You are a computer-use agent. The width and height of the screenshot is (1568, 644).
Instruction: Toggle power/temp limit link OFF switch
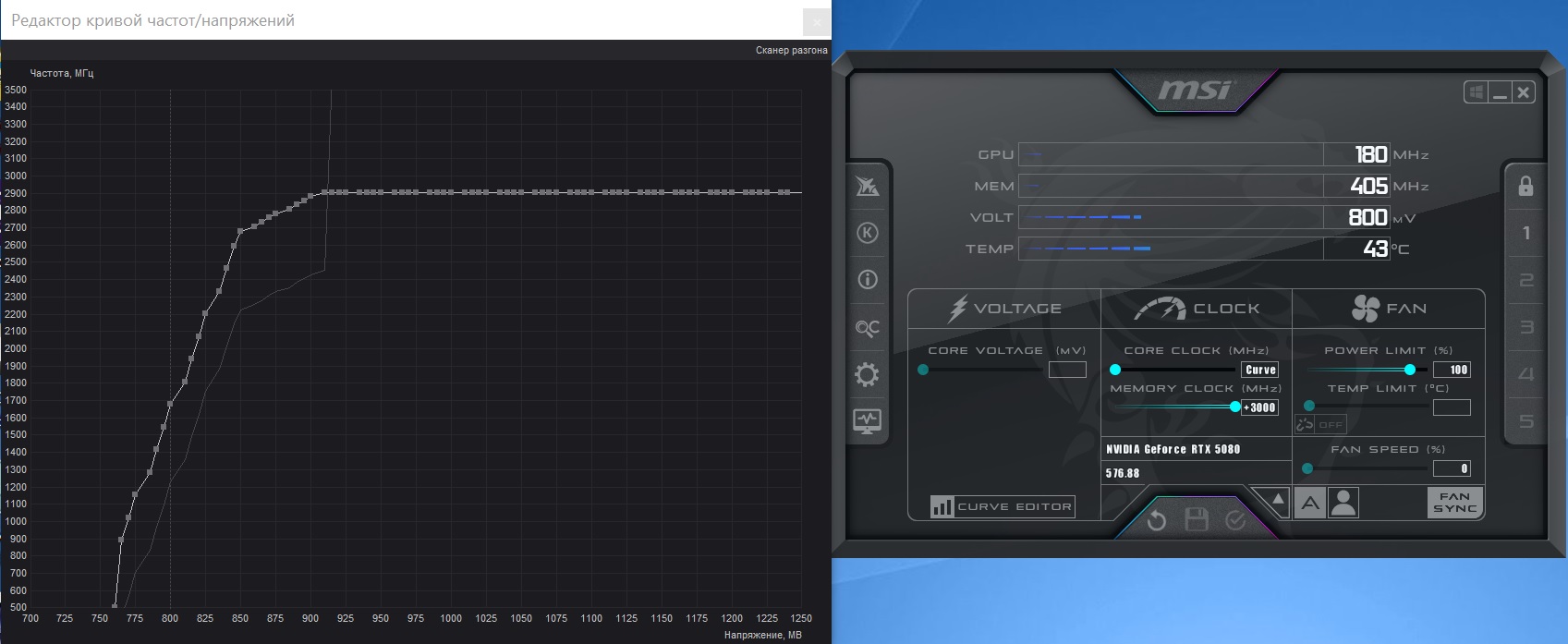(1321, 424)
